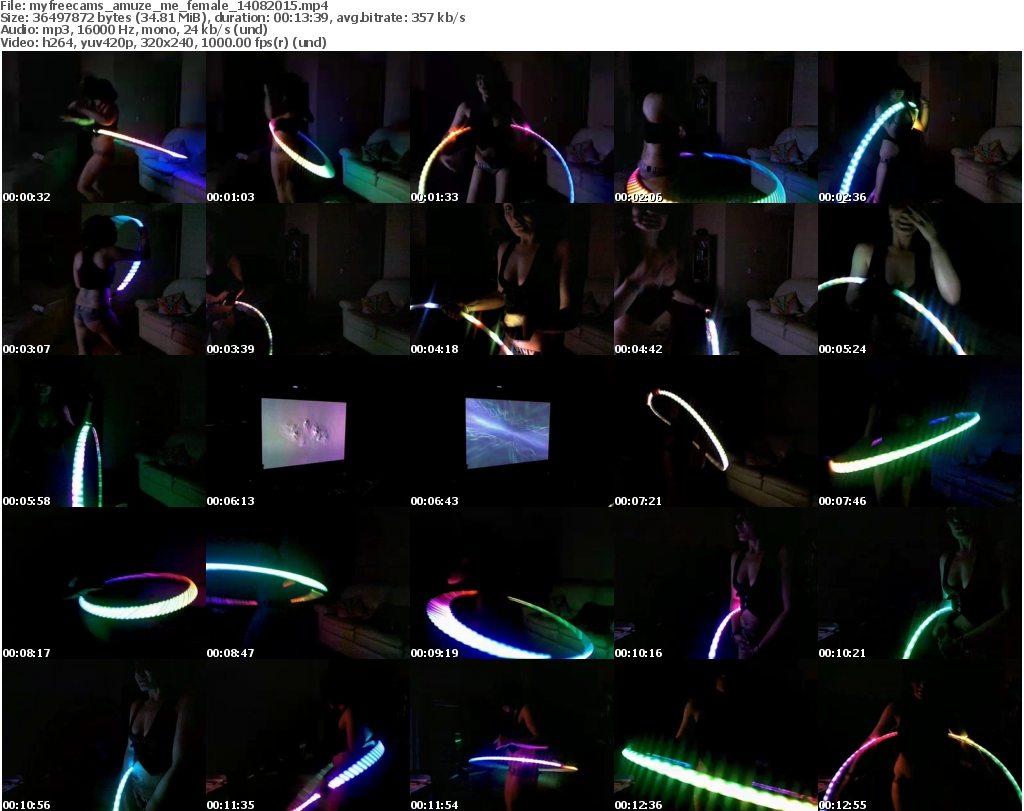Pick the thumbnail marked 00:08:47
The height and width of the screenshot is (811, 1024).
308,583
